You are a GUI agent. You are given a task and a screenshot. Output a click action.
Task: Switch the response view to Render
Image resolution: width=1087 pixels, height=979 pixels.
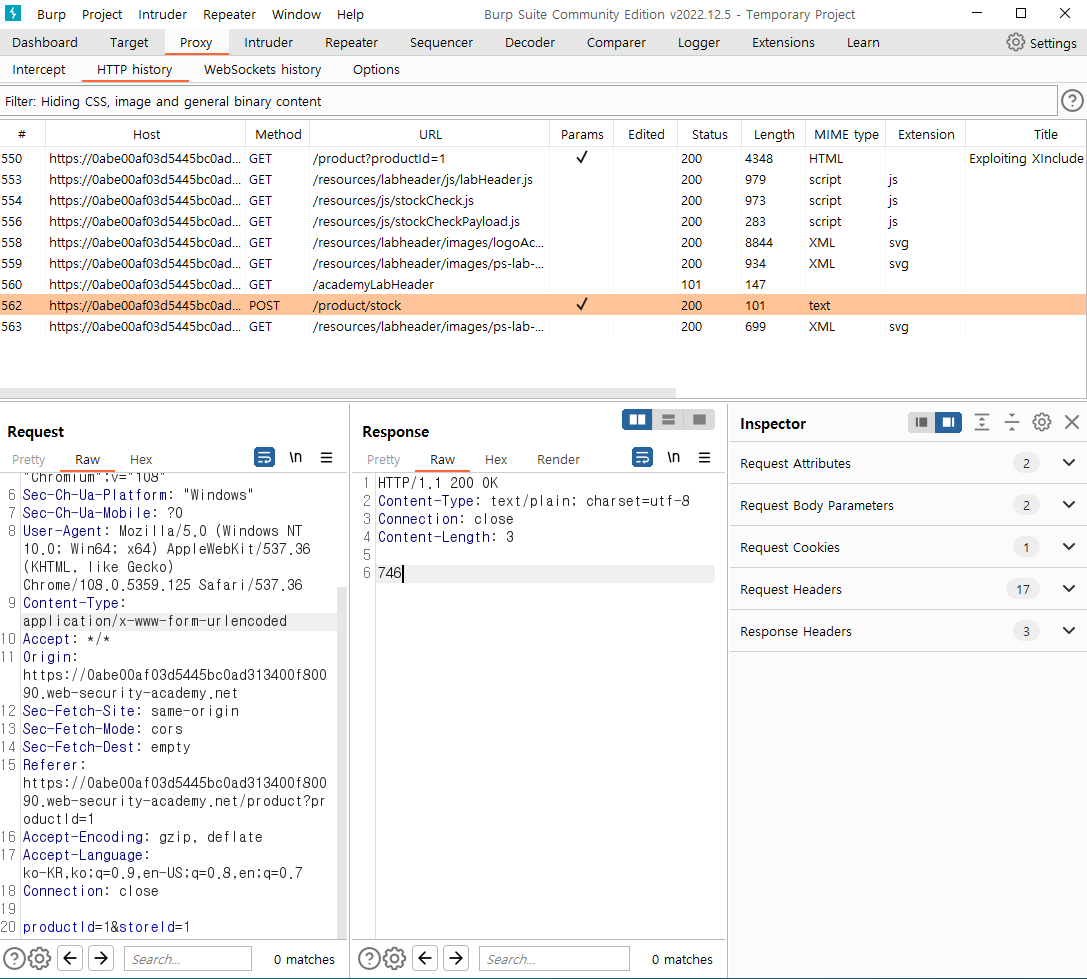coord(558,459)
